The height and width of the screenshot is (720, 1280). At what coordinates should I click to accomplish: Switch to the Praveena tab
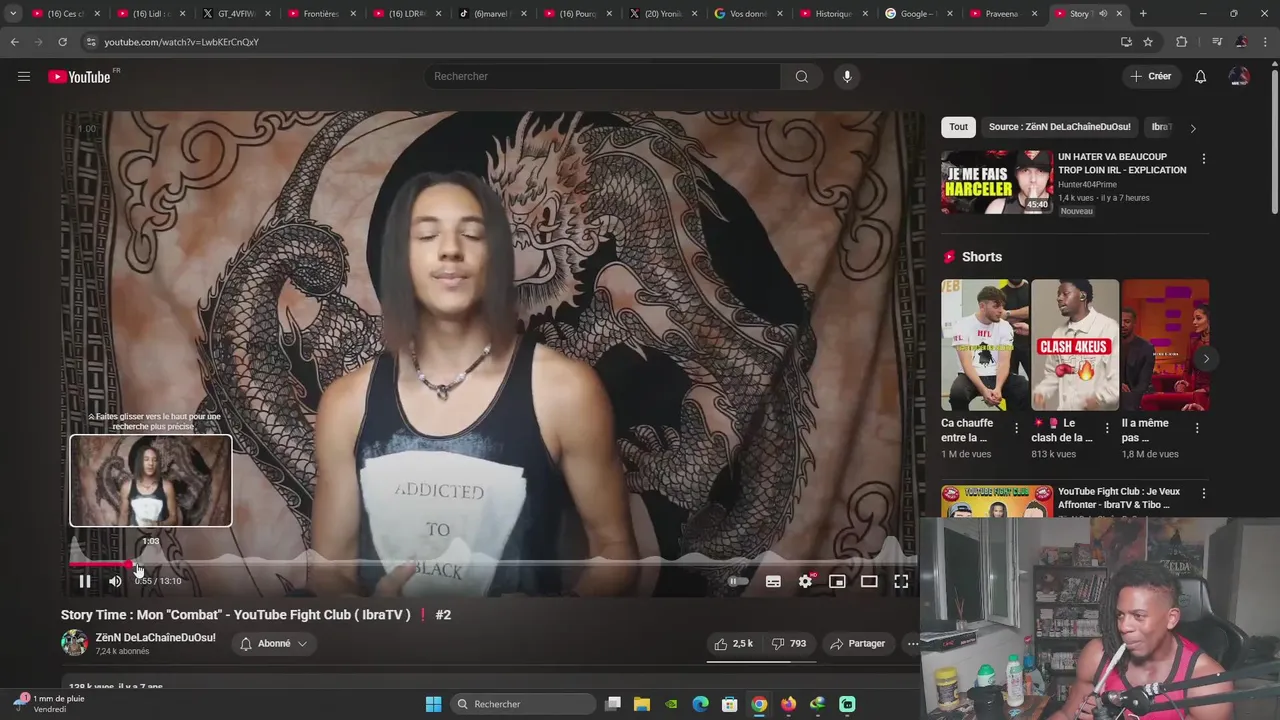1002,14
